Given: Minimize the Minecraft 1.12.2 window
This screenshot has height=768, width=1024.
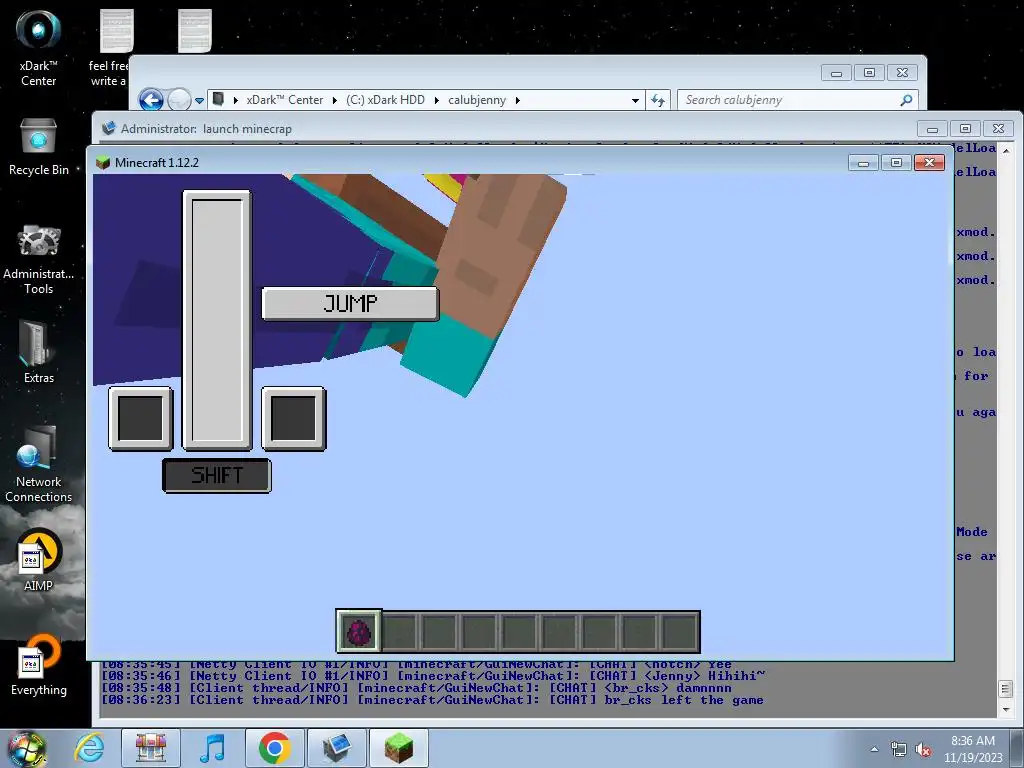Looking at the screenshot, I should [x=863, y=163].
